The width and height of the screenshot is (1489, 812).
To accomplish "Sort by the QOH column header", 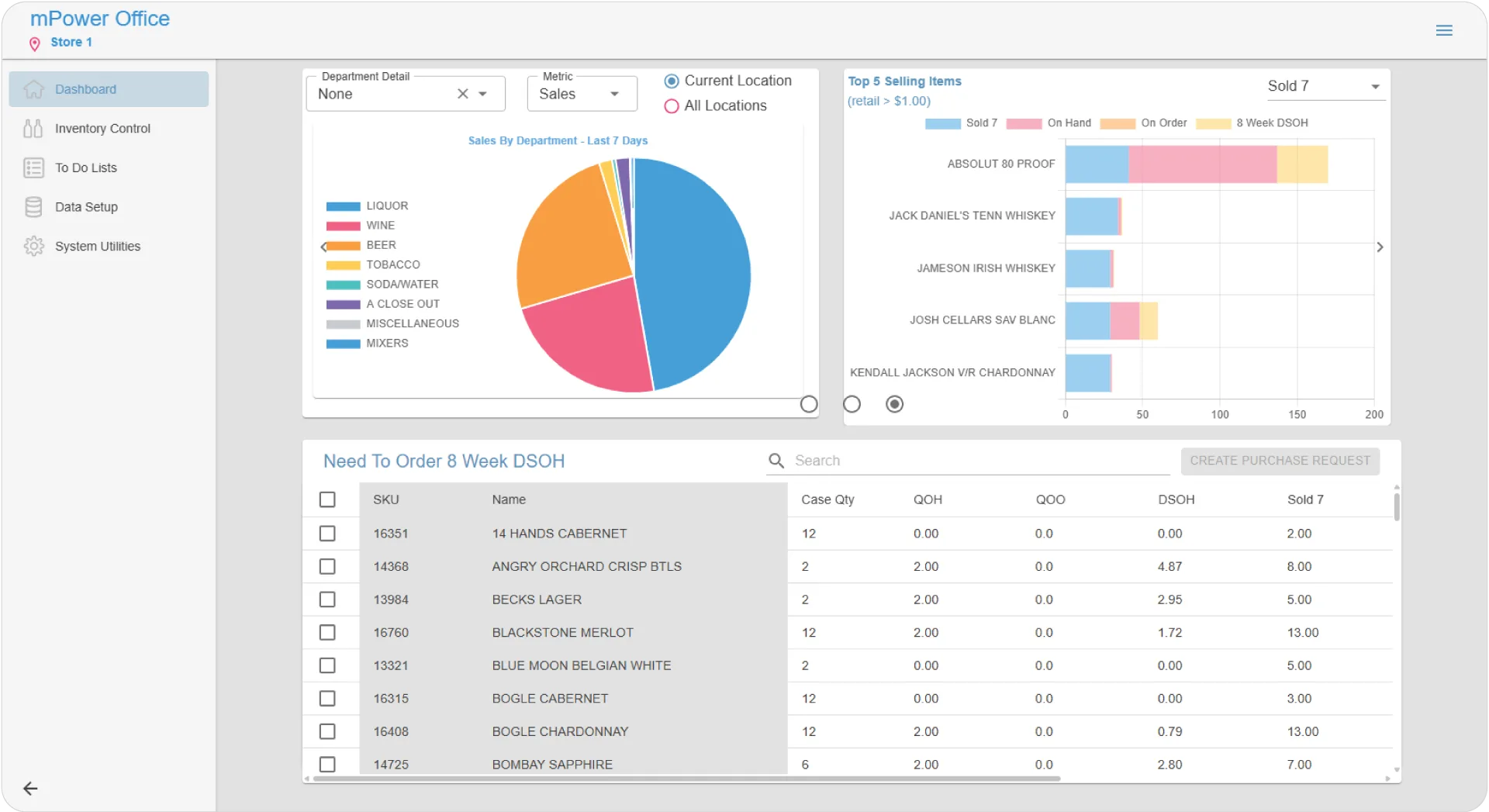I will [x=928, y=499].
